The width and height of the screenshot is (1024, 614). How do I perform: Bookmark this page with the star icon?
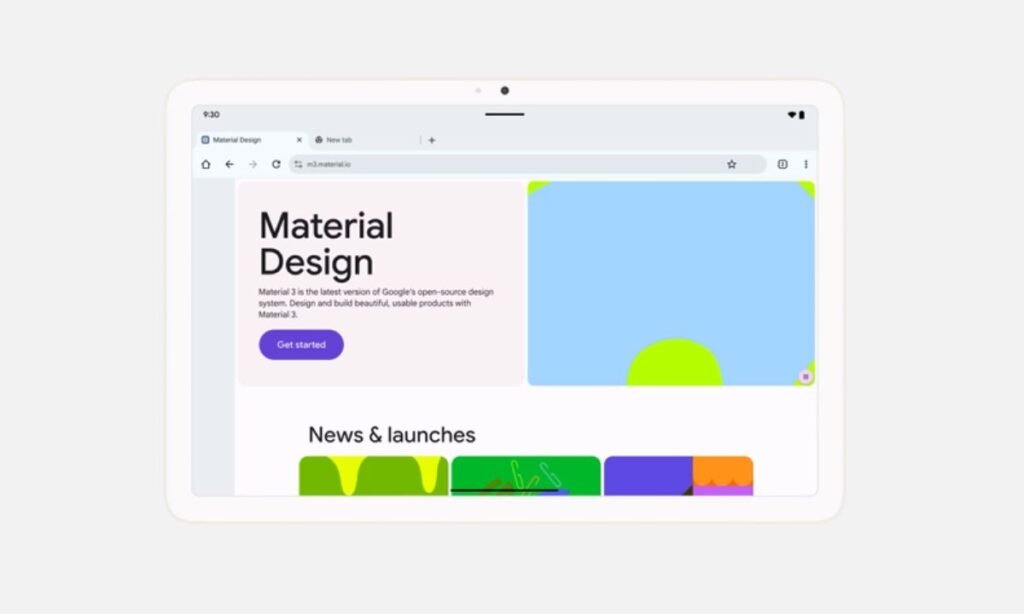click(731, 165)
